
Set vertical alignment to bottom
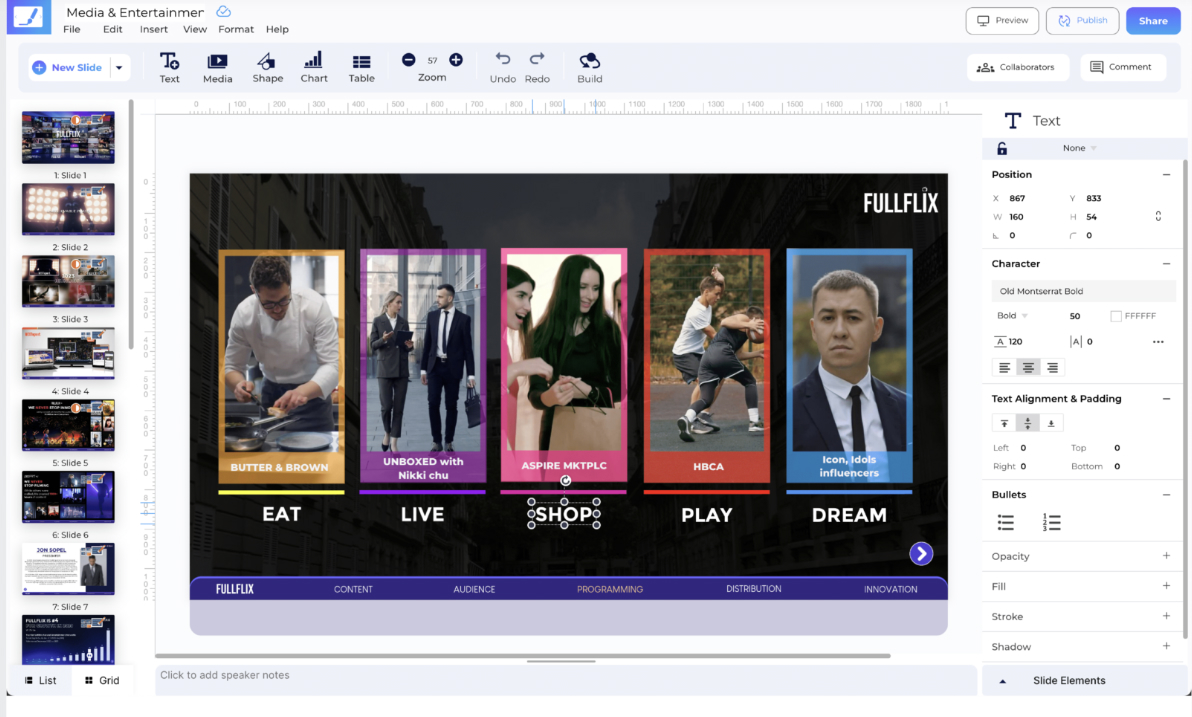1051,424
